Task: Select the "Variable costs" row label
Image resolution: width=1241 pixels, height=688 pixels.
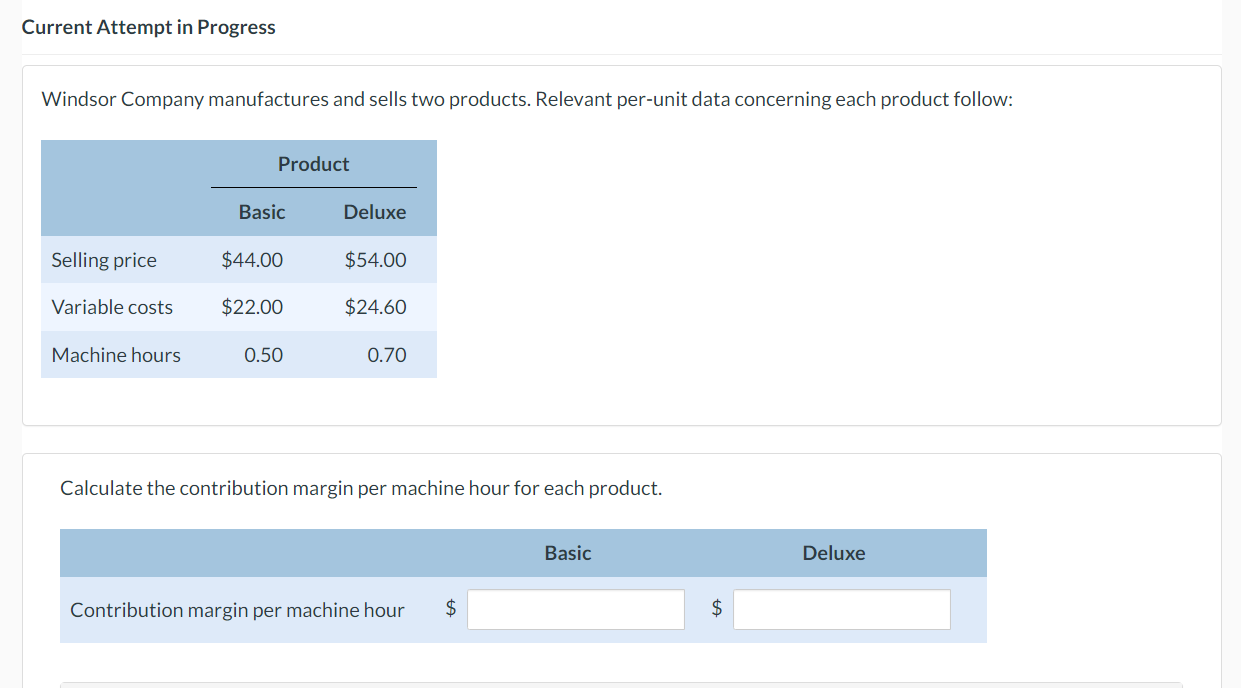Action: 112,307
